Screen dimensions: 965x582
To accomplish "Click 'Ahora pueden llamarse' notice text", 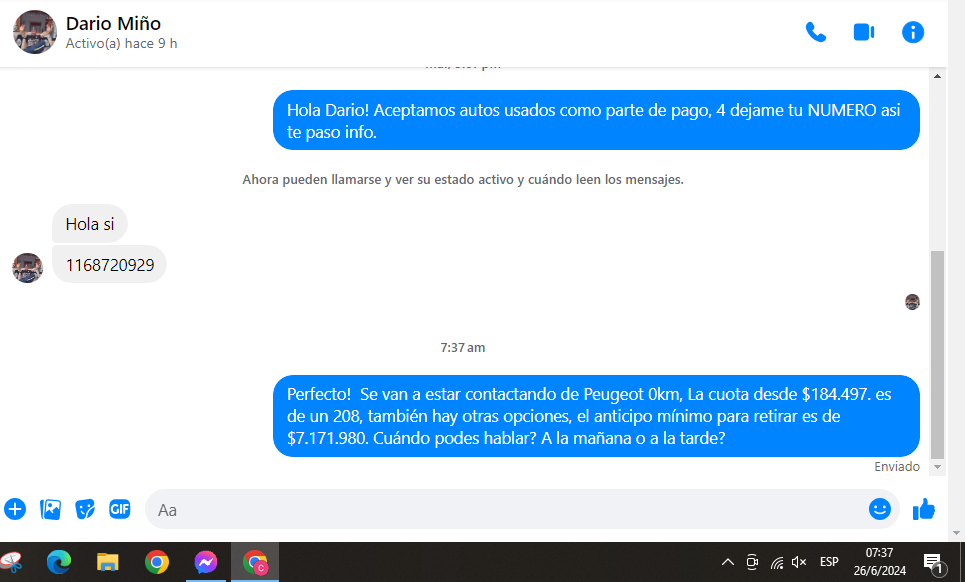I will point(463,180).
